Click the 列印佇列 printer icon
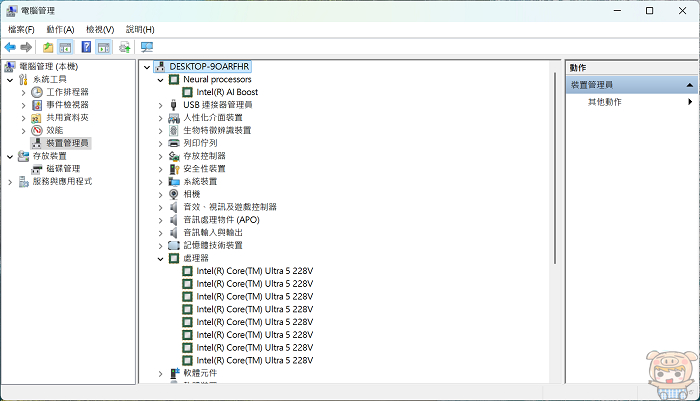This screenshot has width=700, height=401. tap(174, 143)
